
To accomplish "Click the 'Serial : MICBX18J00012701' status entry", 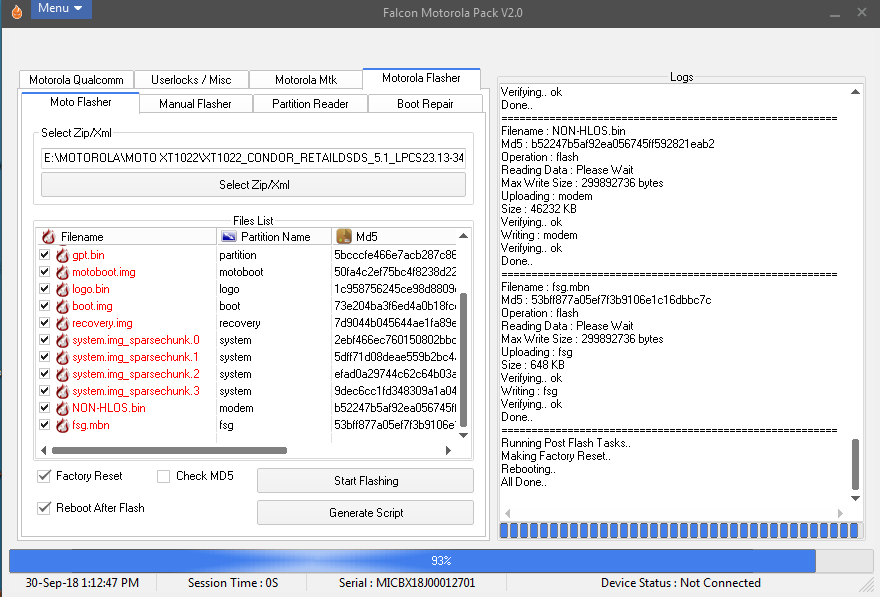I will (x=407, y=583).
